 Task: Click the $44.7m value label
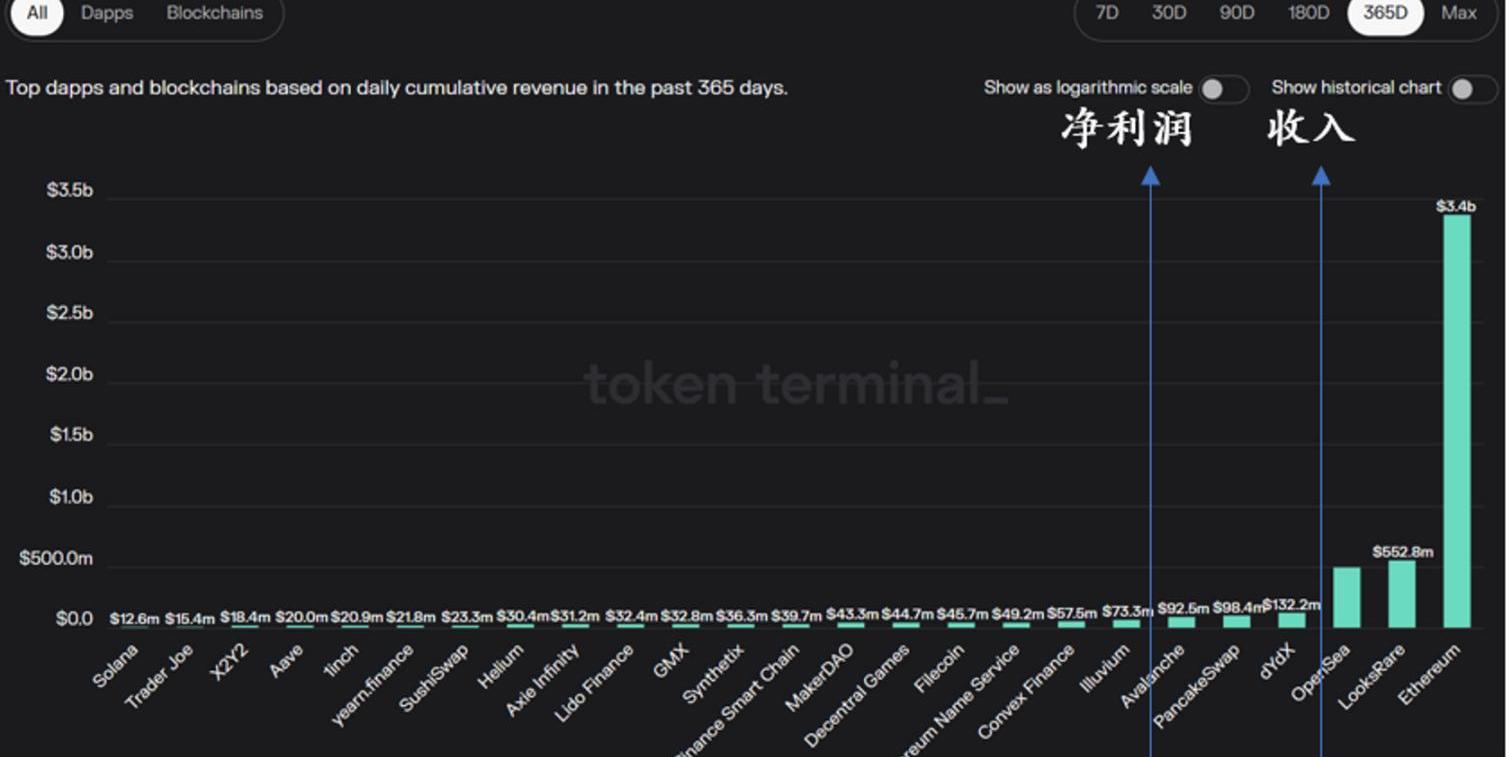(x=907, y=614)
